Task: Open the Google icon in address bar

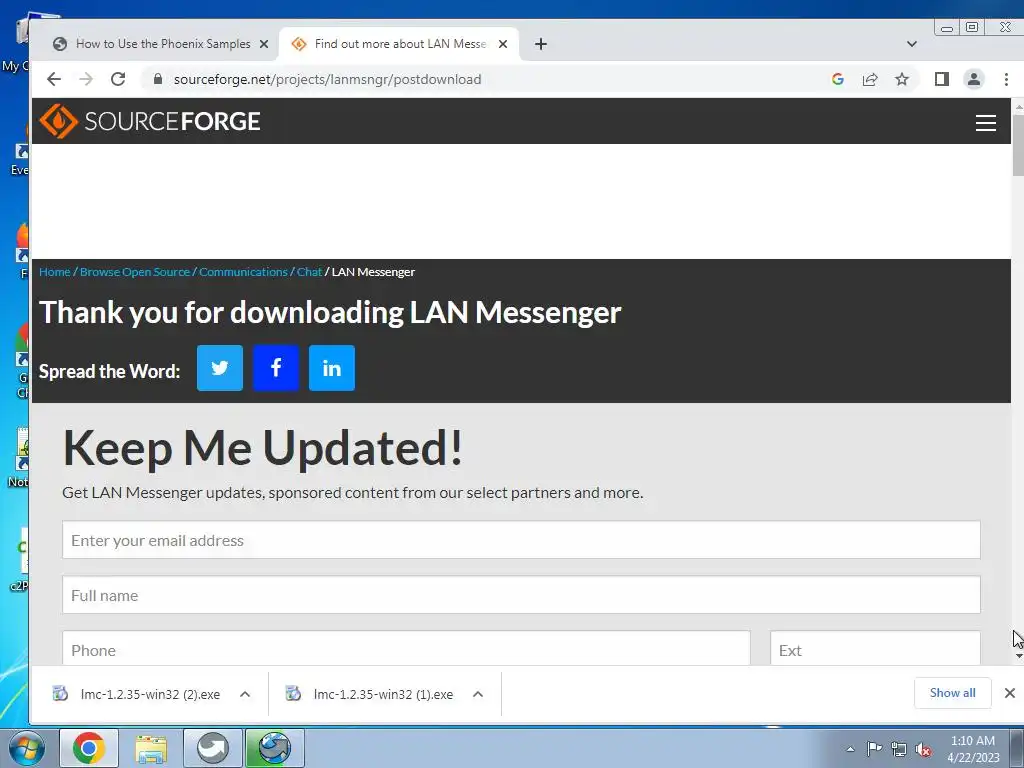Action: 838,79
